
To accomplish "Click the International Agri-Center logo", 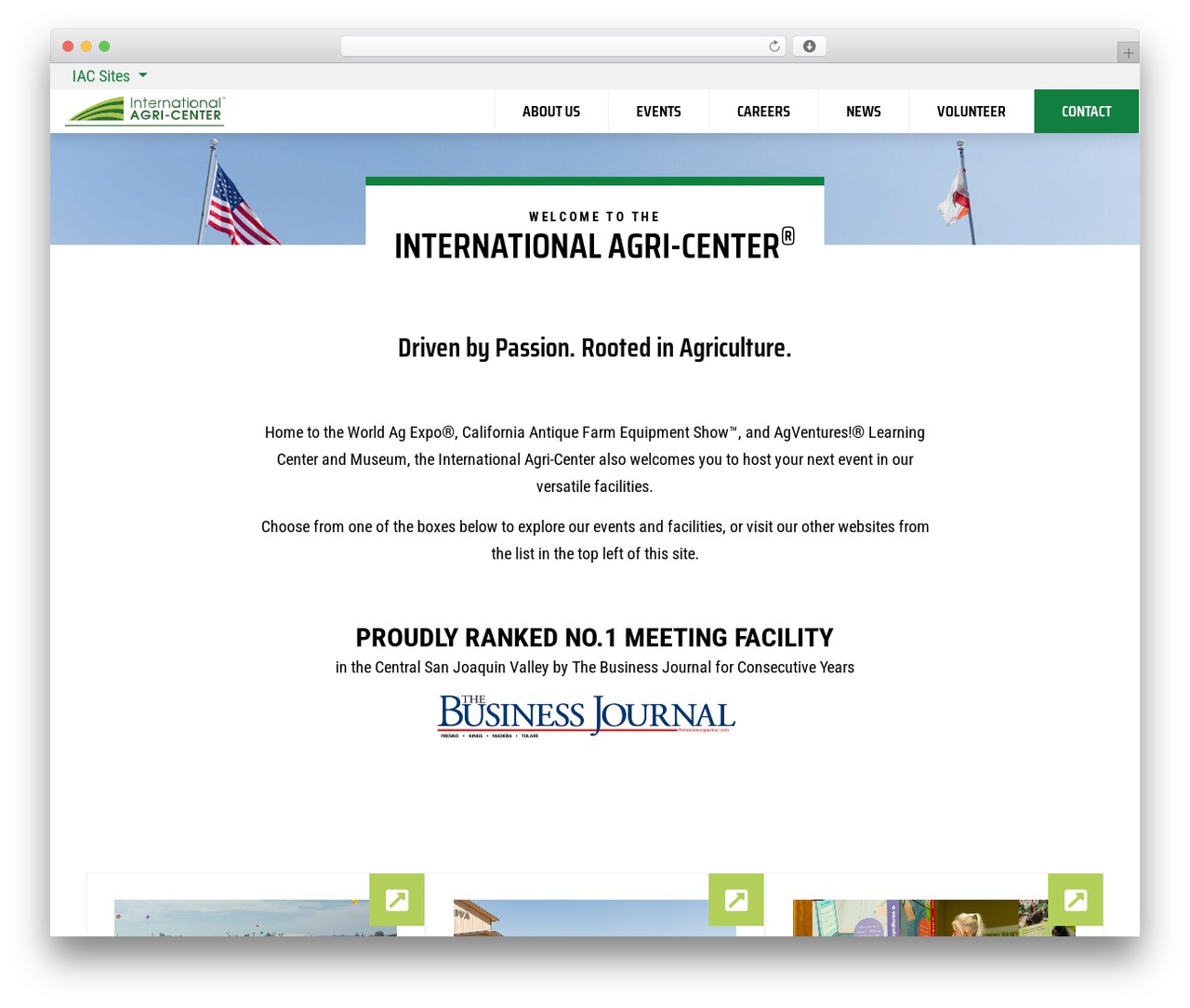I will 145,111.
